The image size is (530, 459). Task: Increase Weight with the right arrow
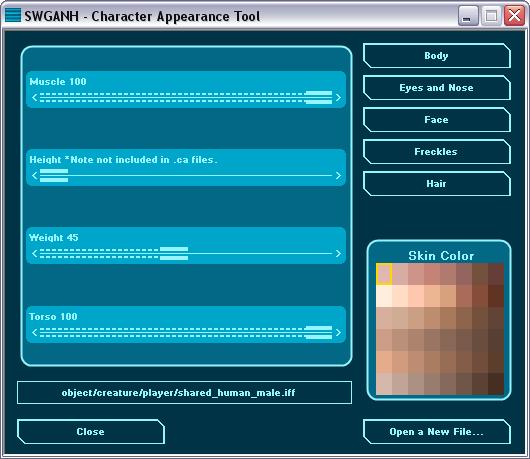coord(338,253)
